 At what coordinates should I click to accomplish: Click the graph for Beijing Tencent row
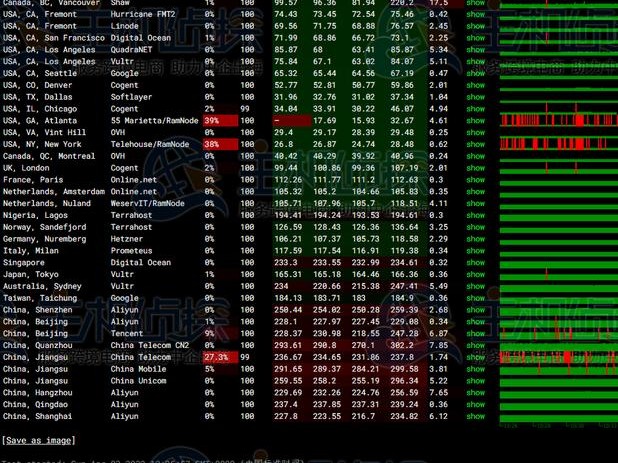coord(558,334)
